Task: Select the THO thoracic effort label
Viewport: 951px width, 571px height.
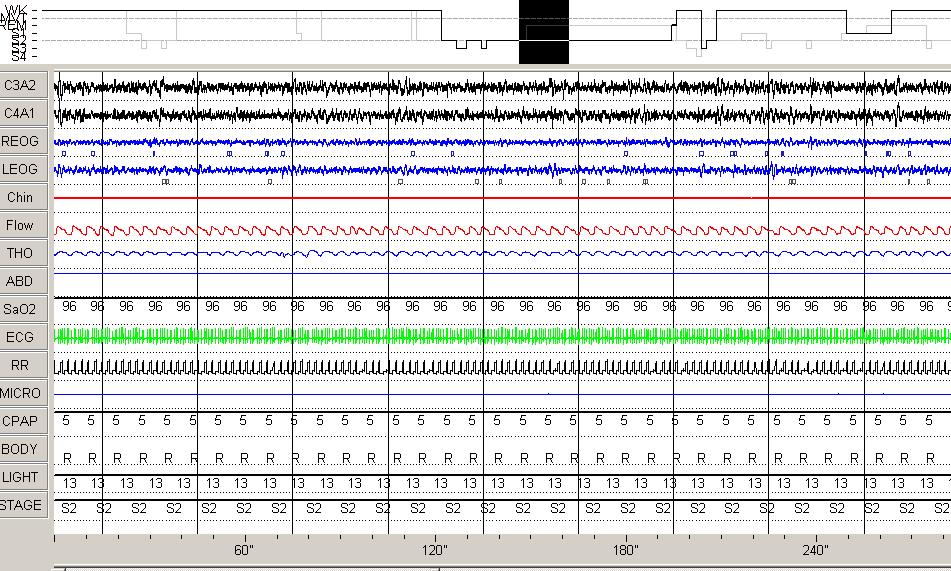Action: pos(23,253)
